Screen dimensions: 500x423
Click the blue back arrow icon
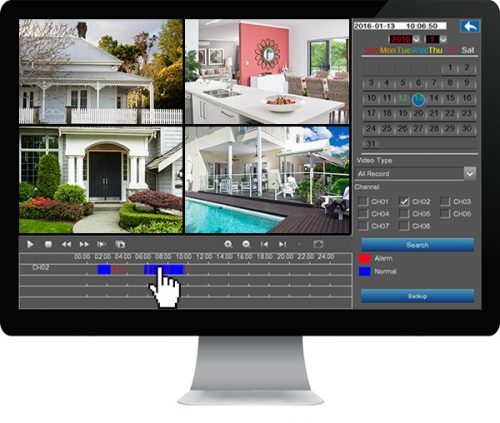pos(470,26)
